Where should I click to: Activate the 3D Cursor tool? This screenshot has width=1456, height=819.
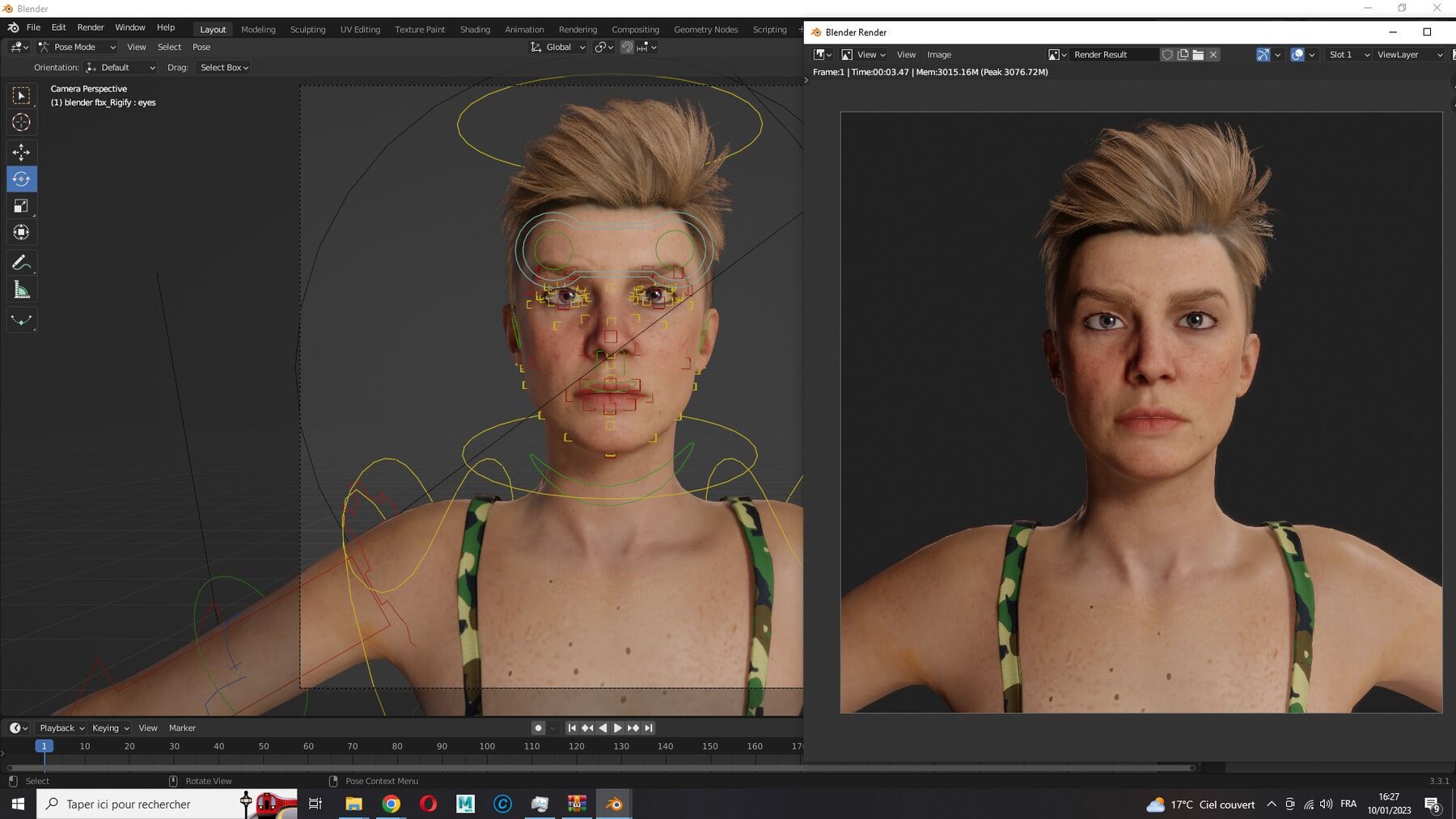click(x=22, y=122)
